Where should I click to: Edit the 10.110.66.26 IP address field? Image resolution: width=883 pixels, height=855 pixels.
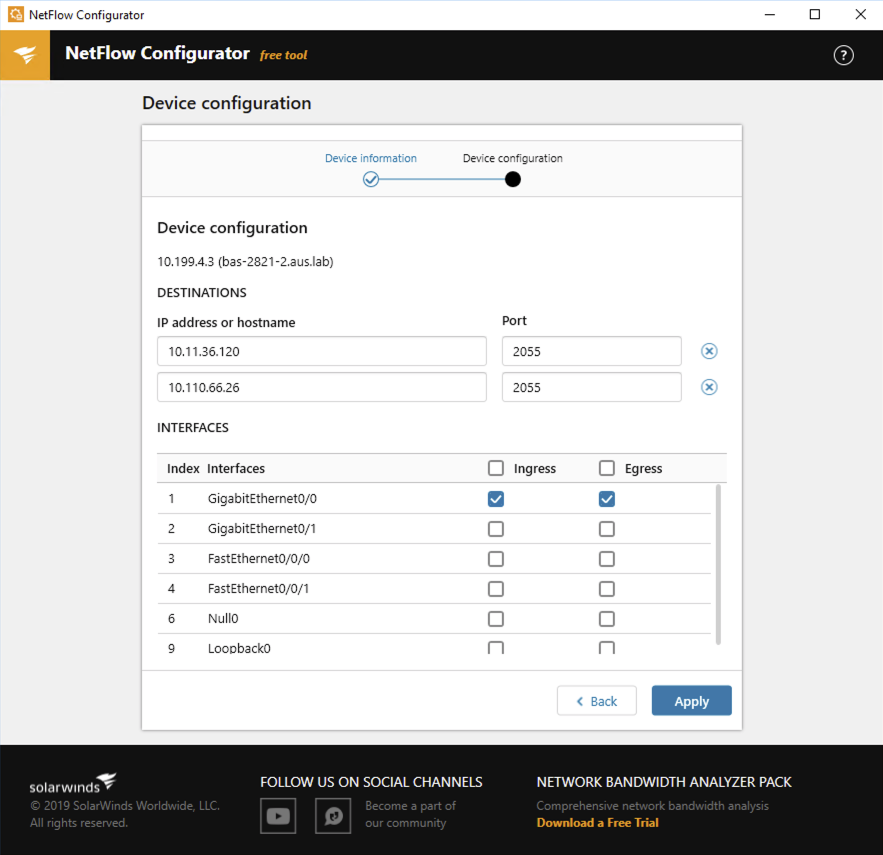322,388
